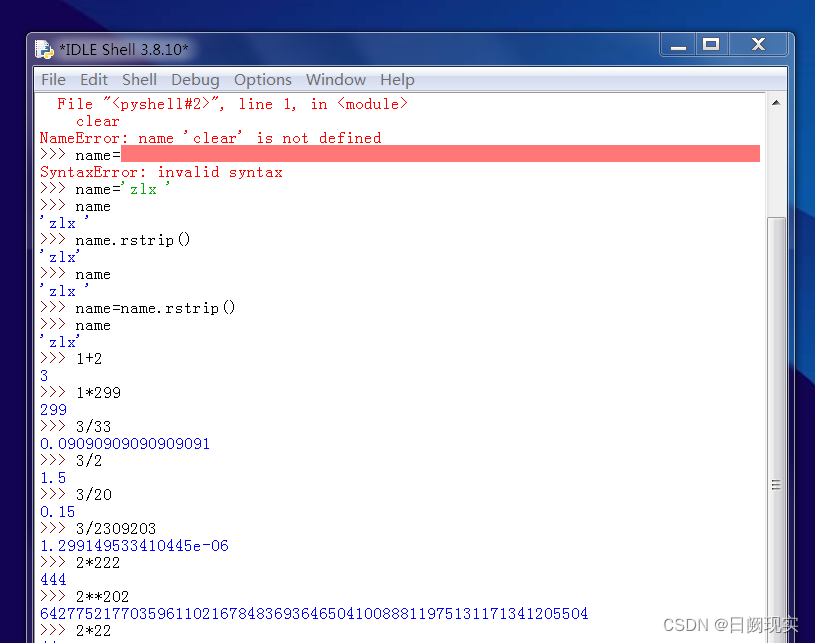Click the scrollbar up arrow

776,101
